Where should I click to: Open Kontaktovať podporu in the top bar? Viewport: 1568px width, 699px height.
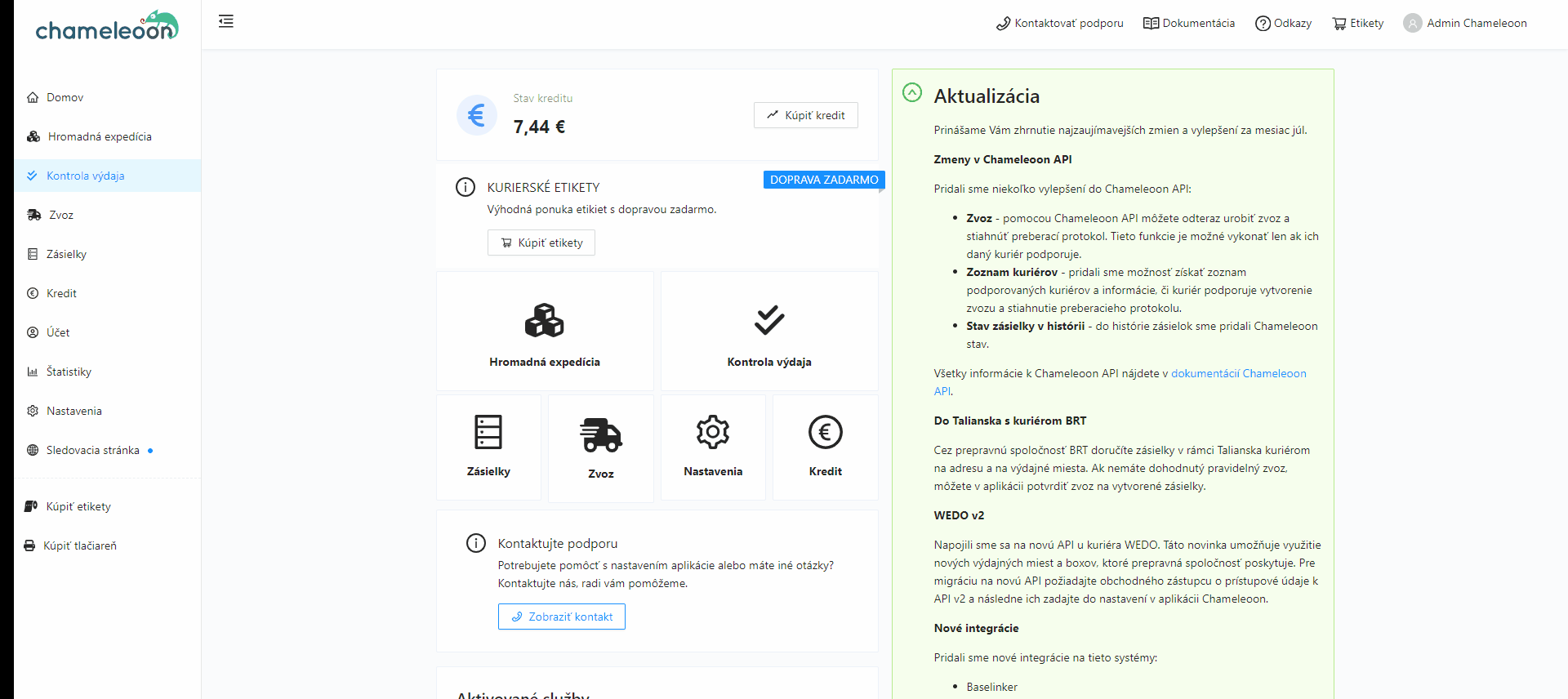(1059, 23)
